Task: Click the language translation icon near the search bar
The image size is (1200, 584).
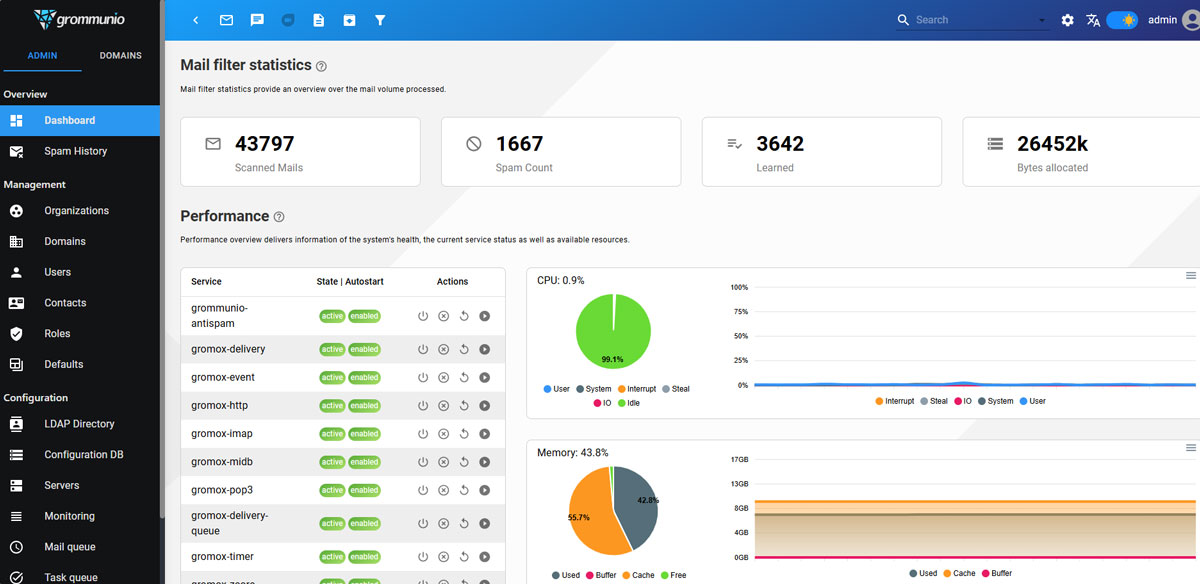Action: point(1092,19)
